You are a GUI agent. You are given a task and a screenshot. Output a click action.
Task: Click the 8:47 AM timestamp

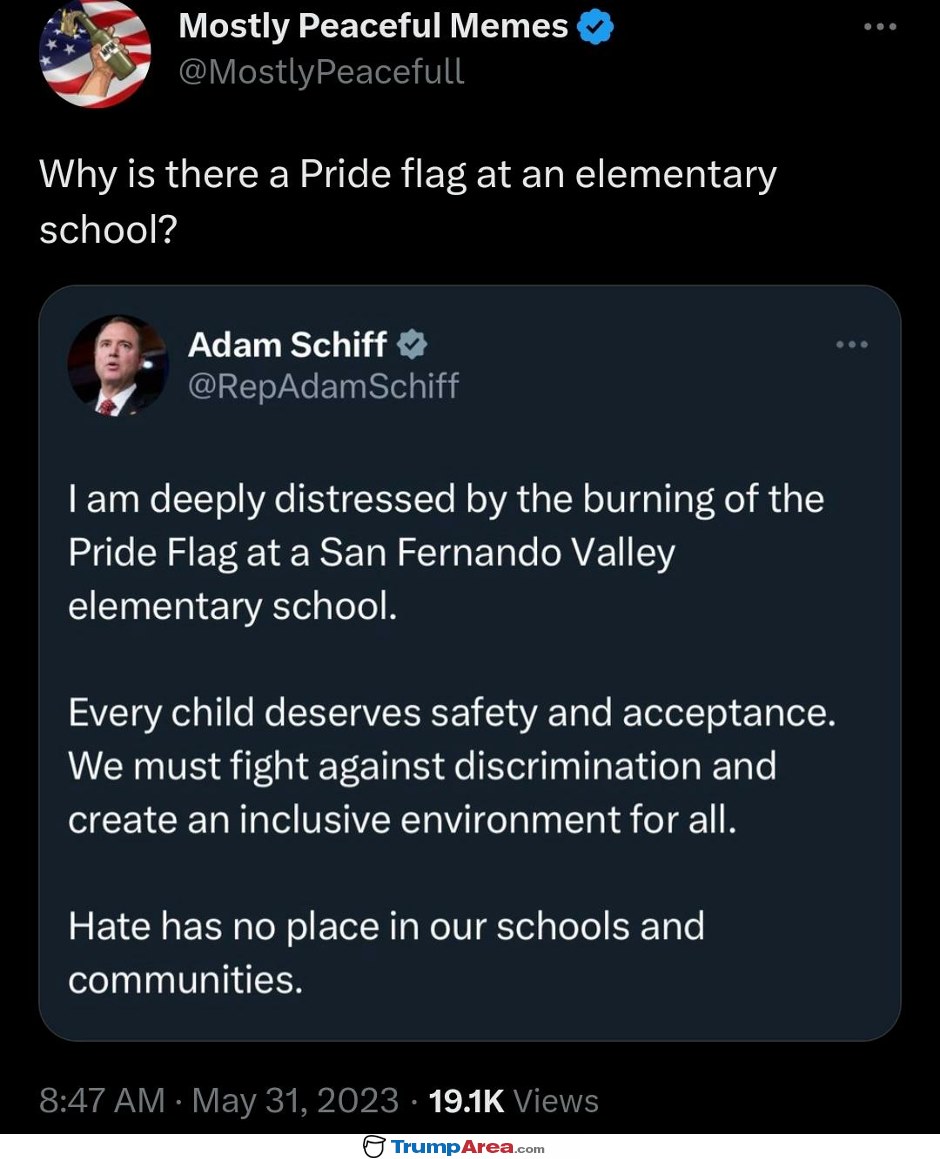[x=102, y=1101]
